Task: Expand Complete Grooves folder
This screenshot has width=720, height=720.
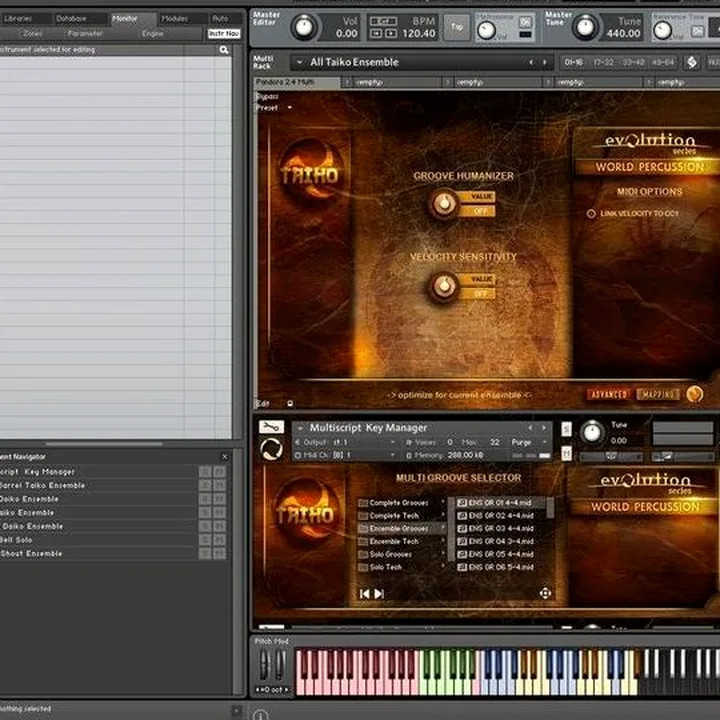Action: pyautogui.click(x=402, y=503)
